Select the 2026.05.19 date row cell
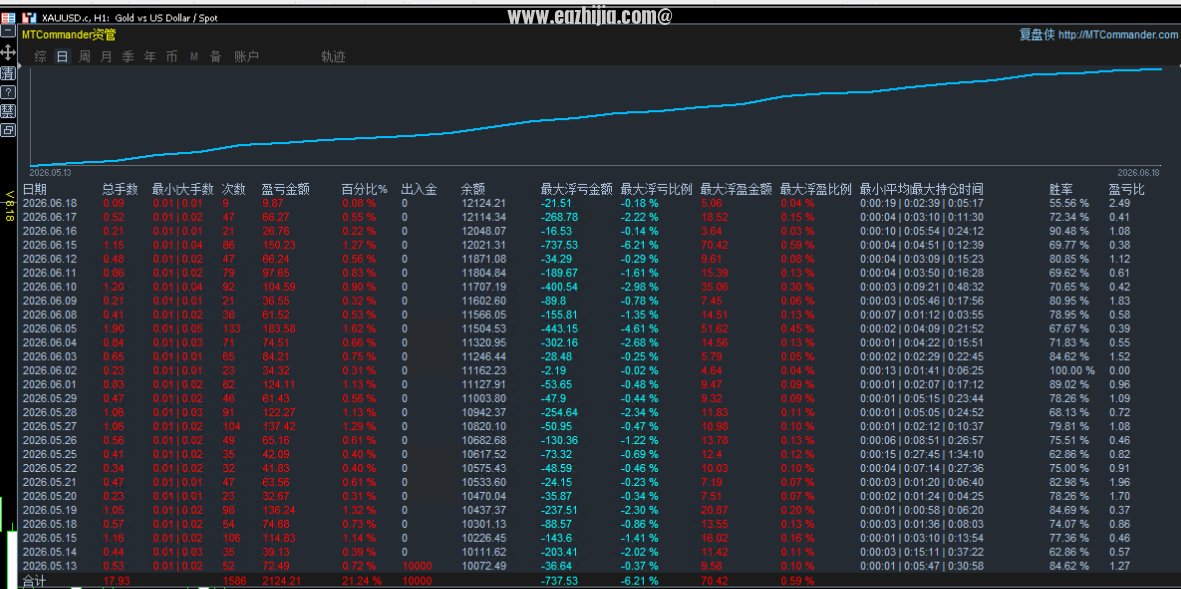 [x=50, y=510]
